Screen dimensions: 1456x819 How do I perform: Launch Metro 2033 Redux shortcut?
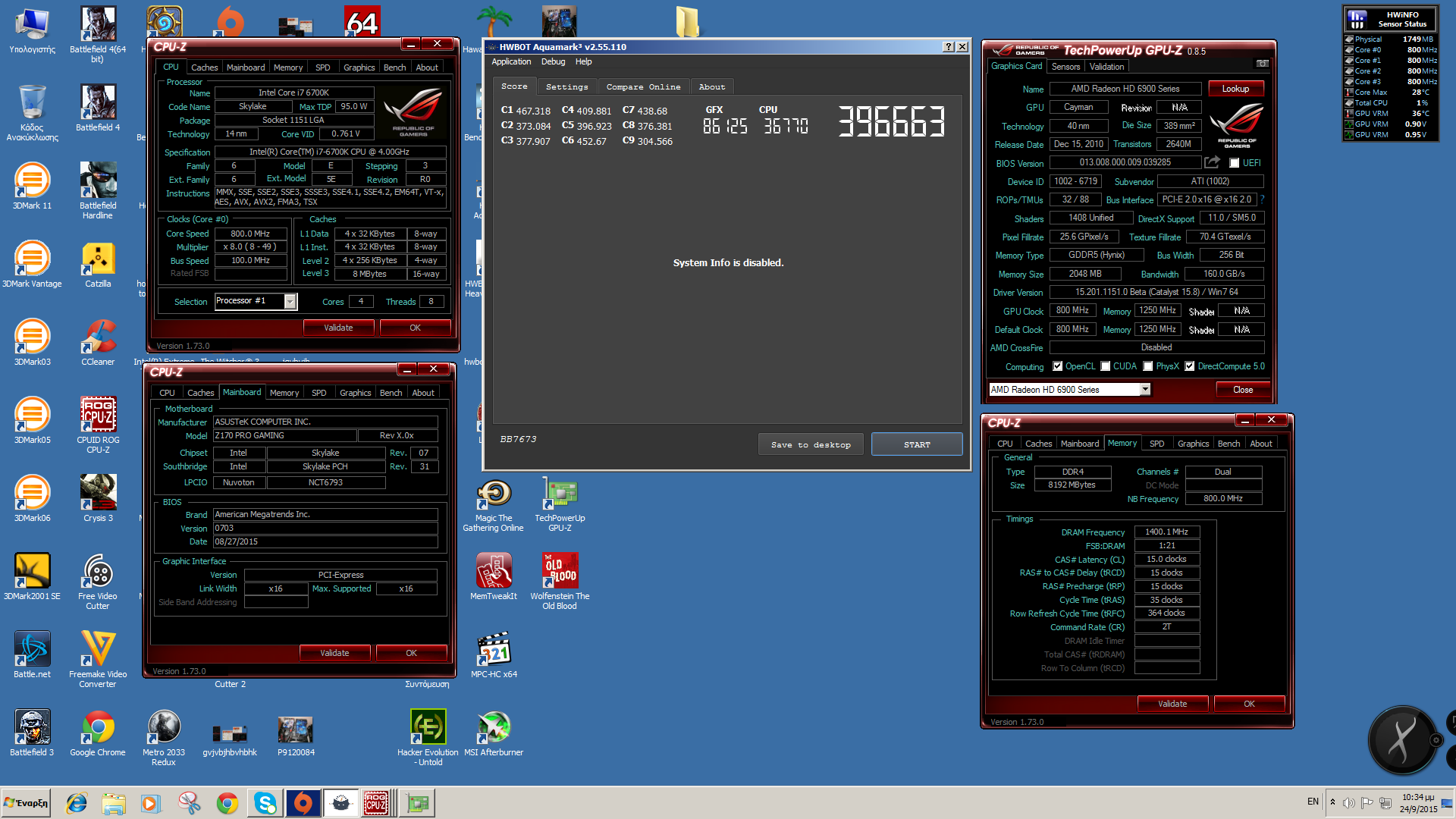[164, 737]
